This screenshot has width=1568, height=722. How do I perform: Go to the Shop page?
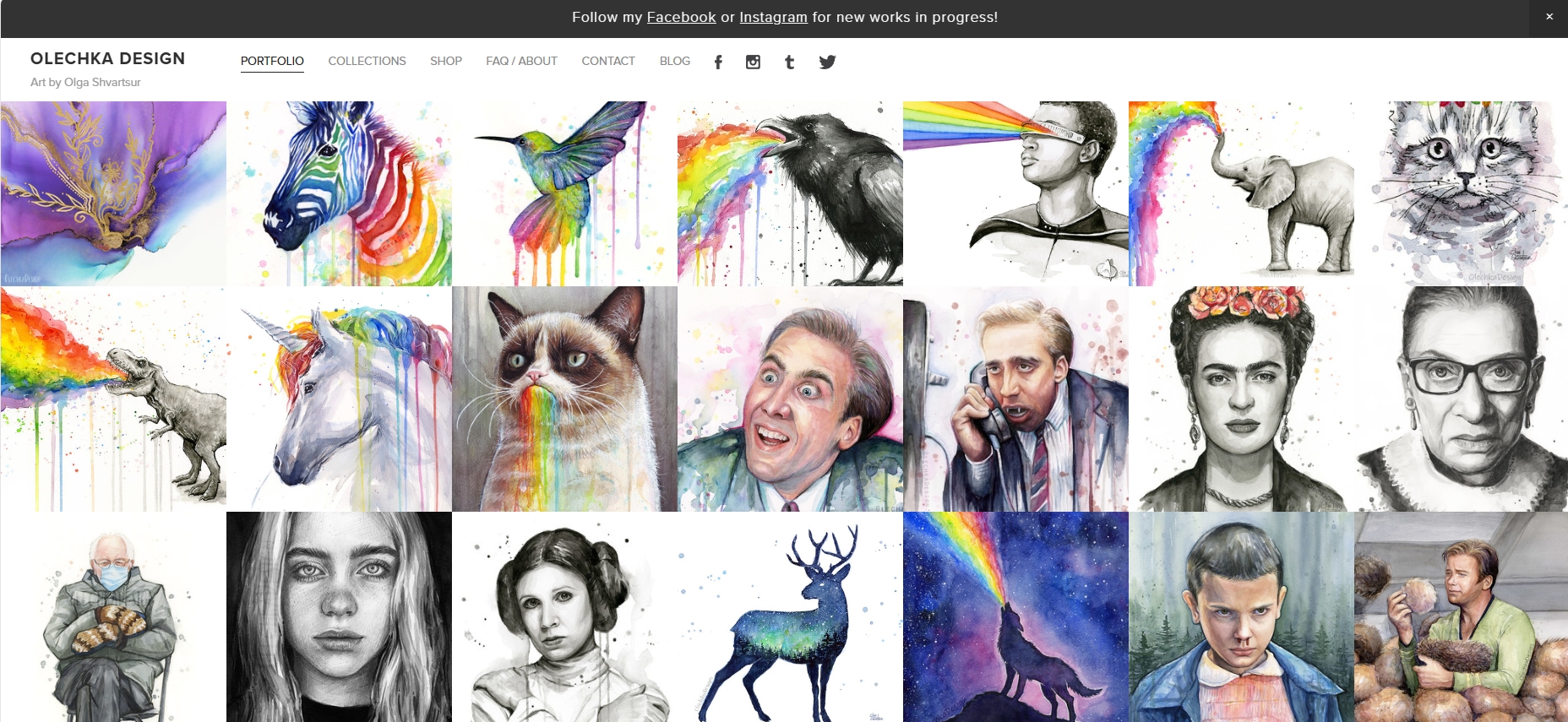(446, 61)
